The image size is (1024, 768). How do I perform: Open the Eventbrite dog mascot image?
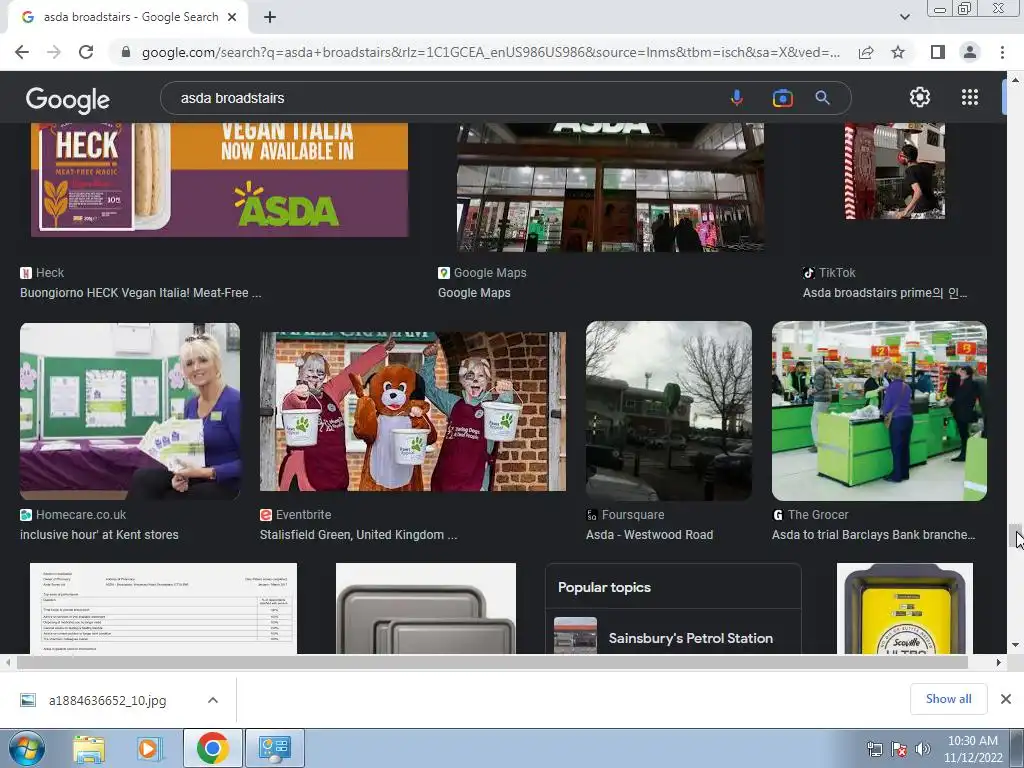tap(413, 411)
